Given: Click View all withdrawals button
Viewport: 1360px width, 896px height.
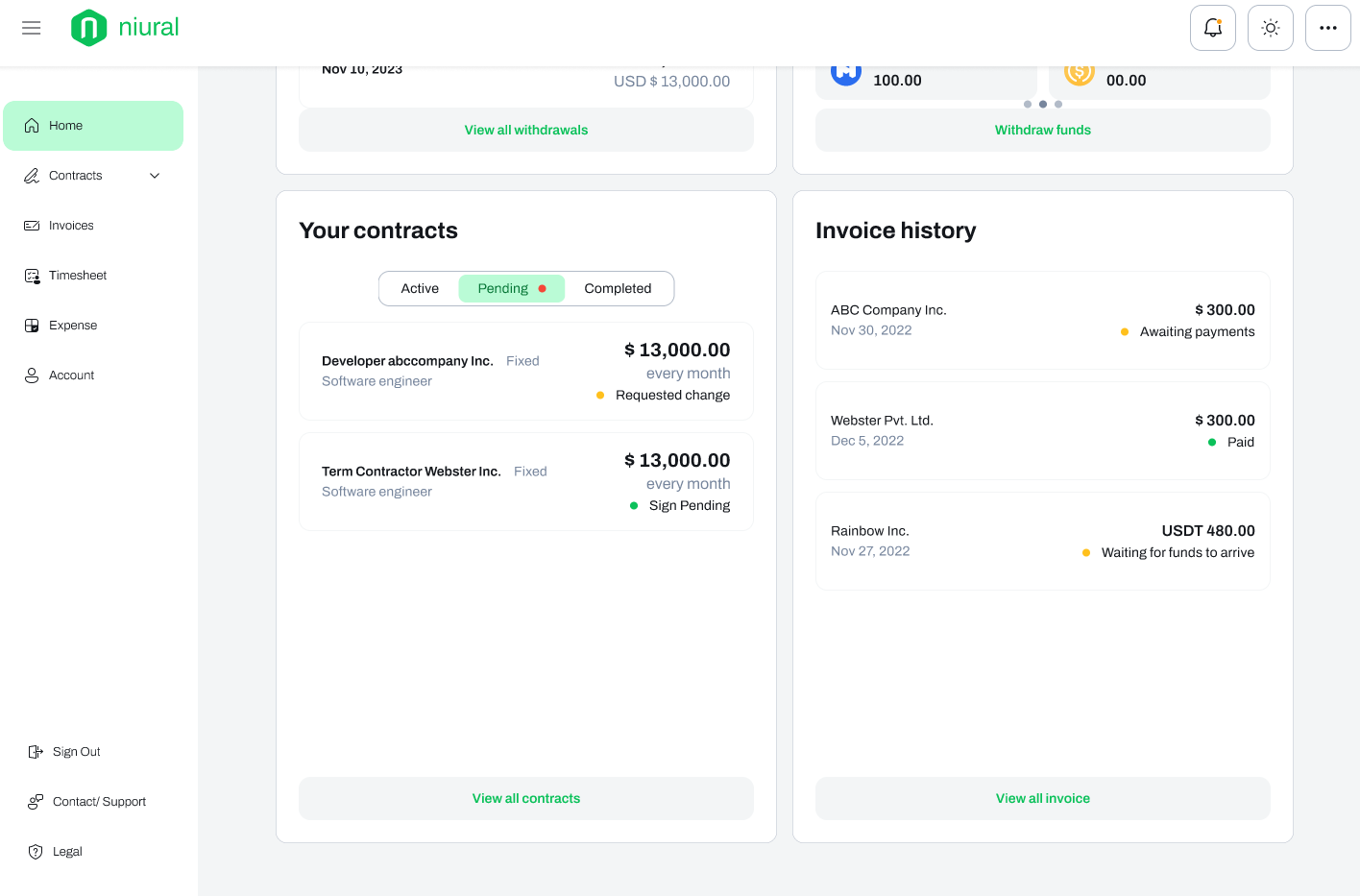Looking at the screenshot, I should (x=526, y=130).
